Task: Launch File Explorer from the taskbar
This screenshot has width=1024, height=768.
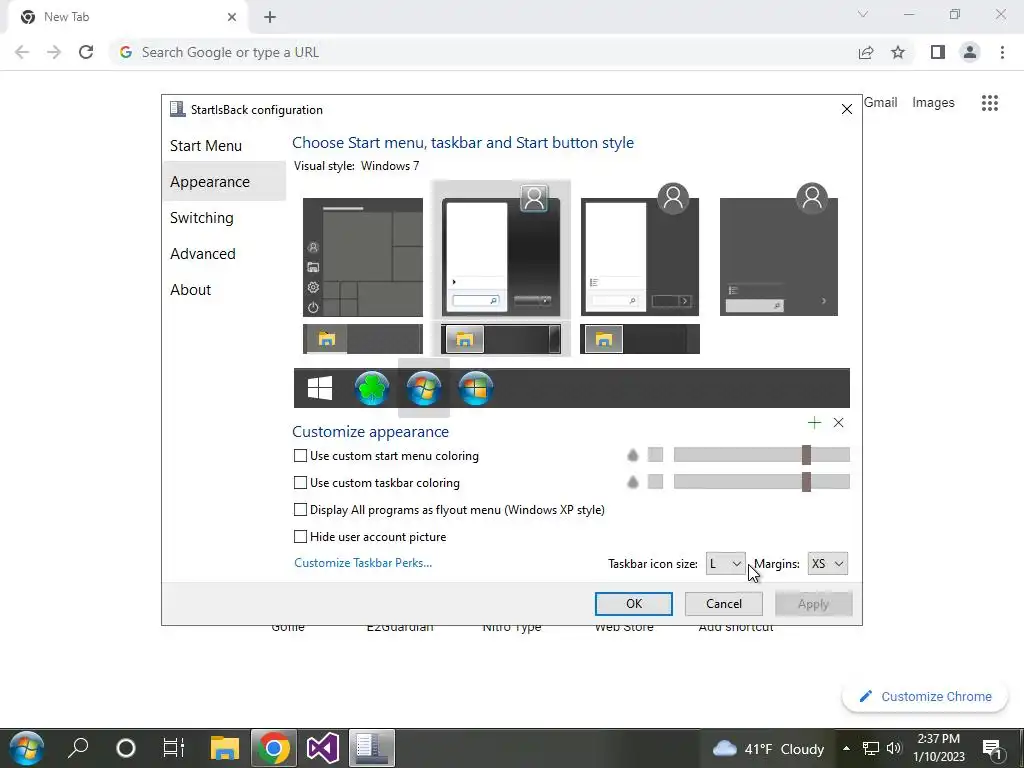Action: [x=225, y=748]
